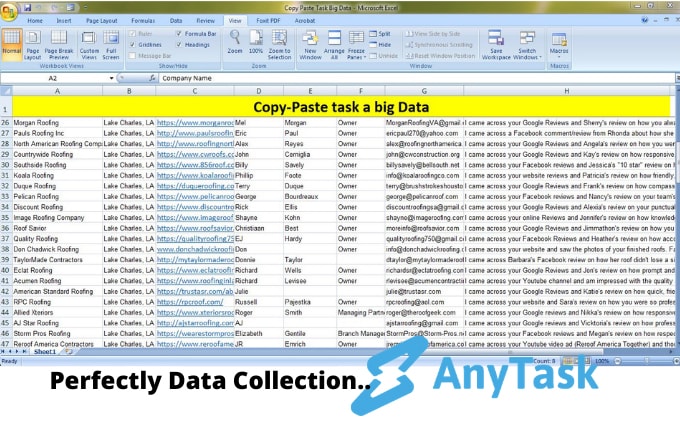The image size is (680, 425).
Task: Click Arrange All windows
Action: 334,45
